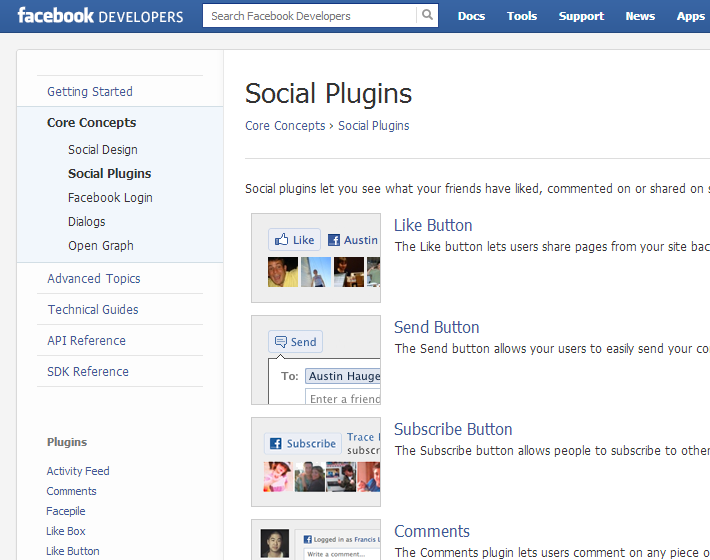
Task: Click the third friend photo under Like
Action: pyautogui.click(x=349, y=272)
